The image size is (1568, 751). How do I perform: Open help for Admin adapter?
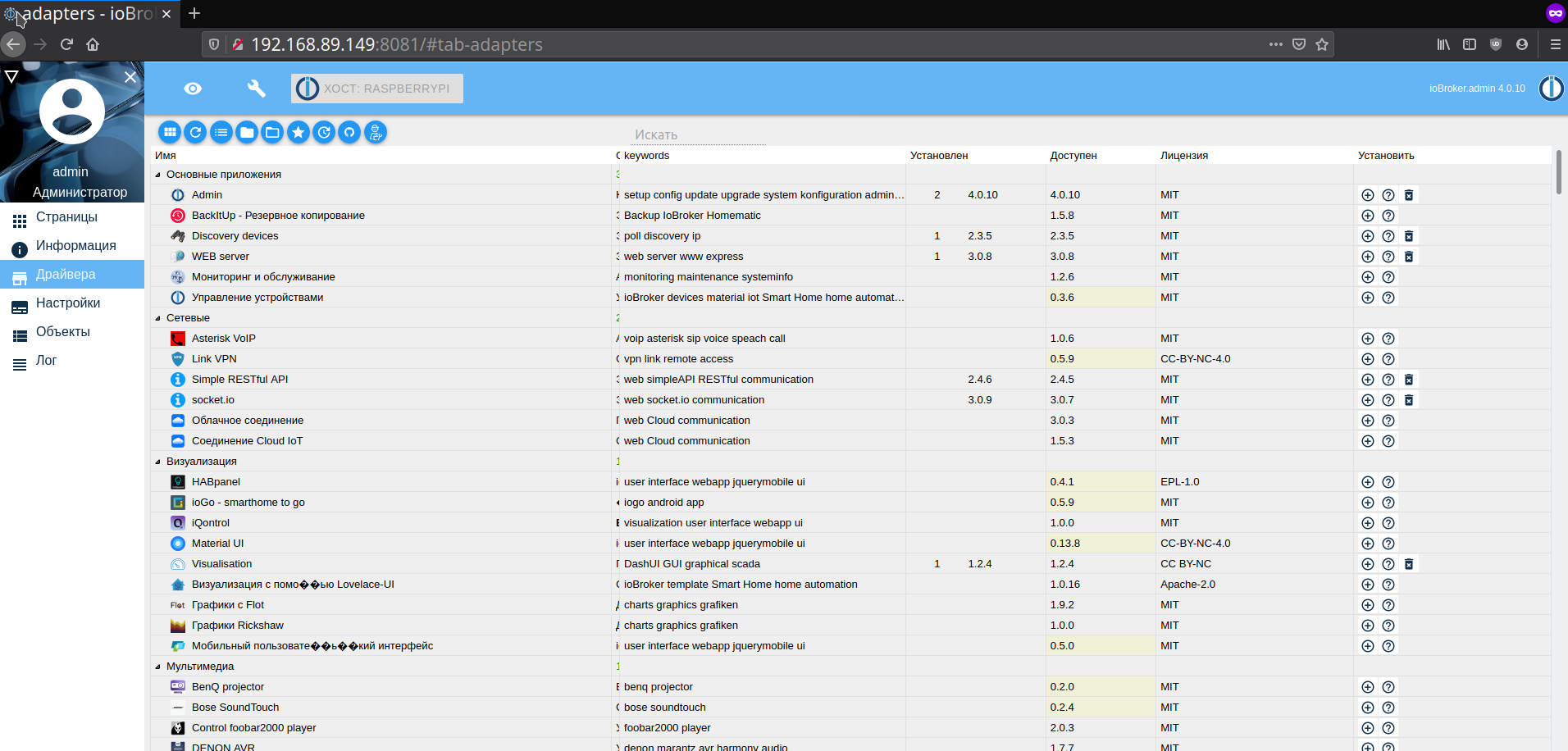(x=1388, y=195)
